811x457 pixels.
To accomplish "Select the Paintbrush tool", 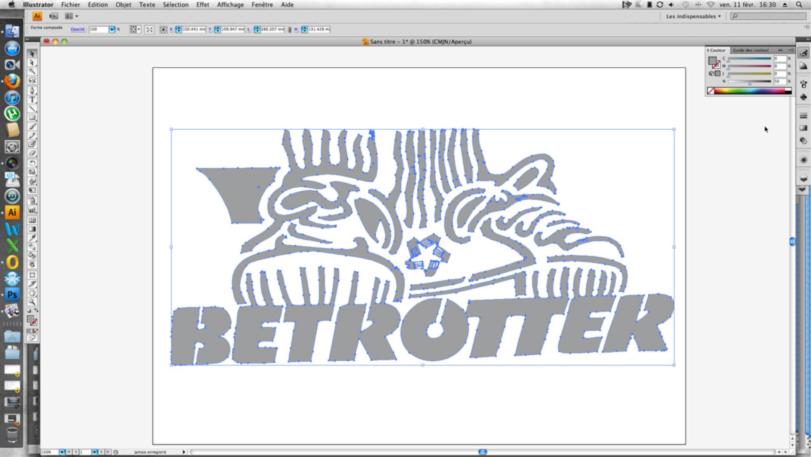I will (32, 127).
